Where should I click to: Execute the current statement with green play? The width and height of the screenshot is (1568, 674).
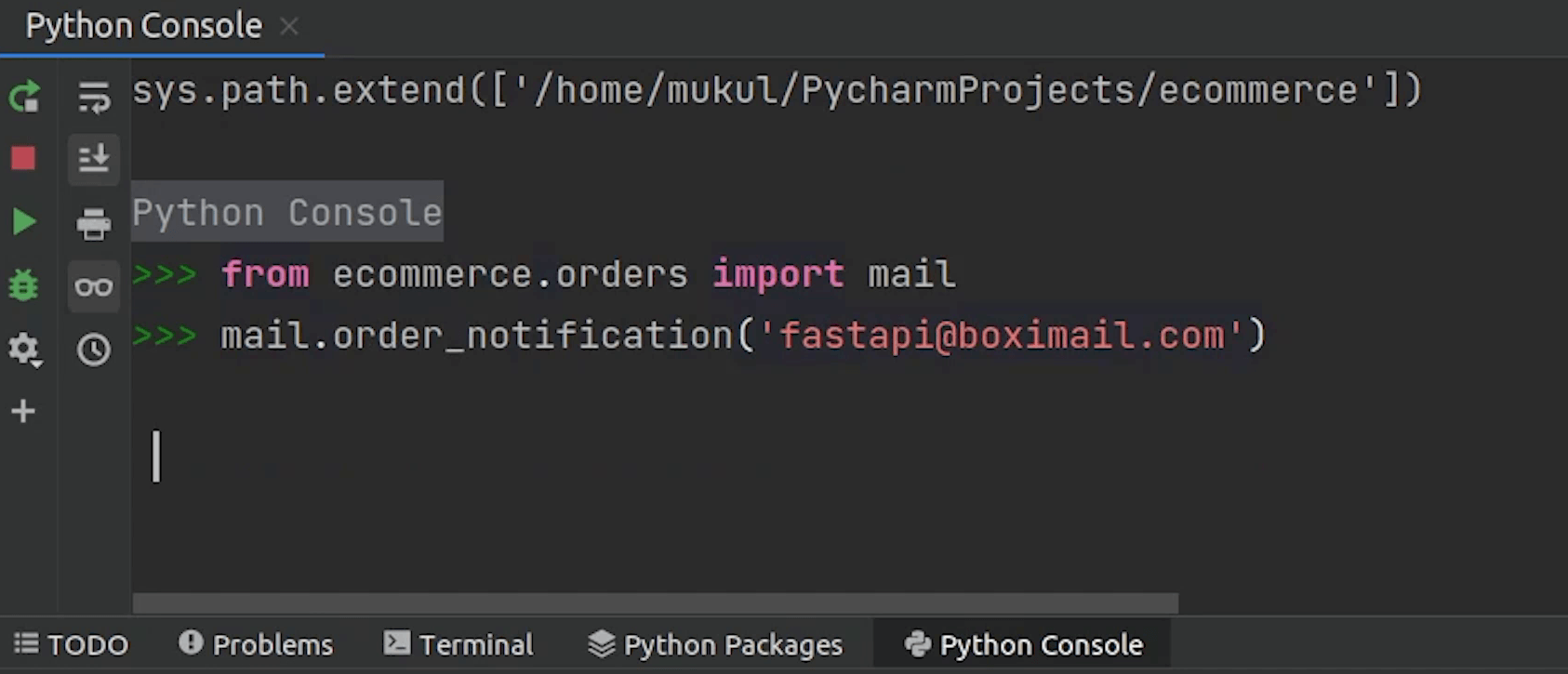coord(24,221)
